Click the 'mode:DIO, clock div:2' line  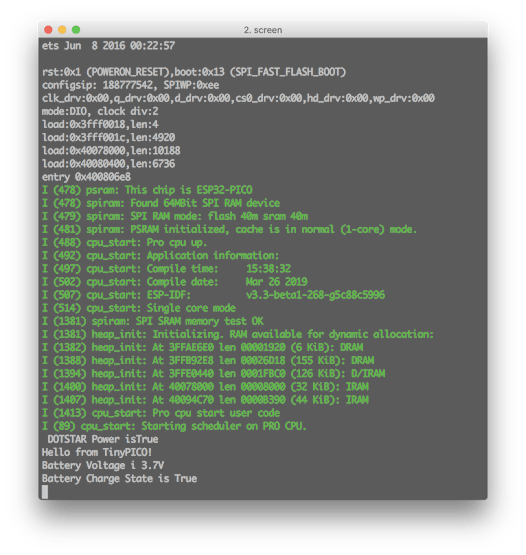pos(100,111)
